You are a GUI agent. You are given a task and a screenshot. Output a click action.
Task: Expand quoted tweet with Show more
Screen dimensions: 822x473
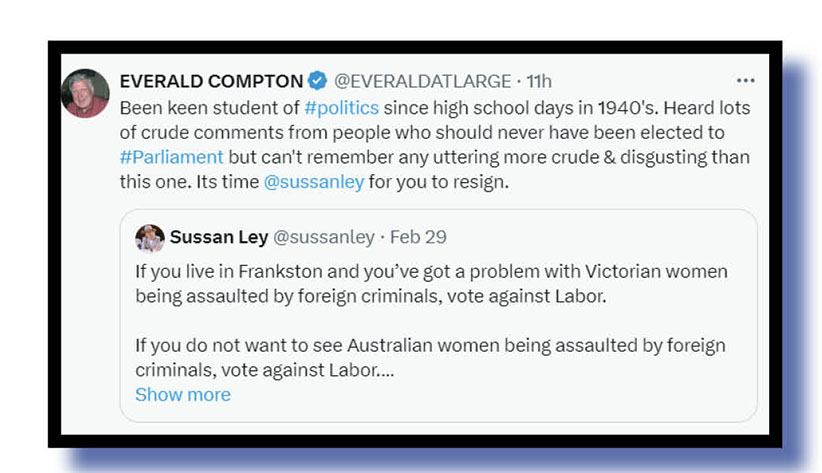tap(183, 394)
